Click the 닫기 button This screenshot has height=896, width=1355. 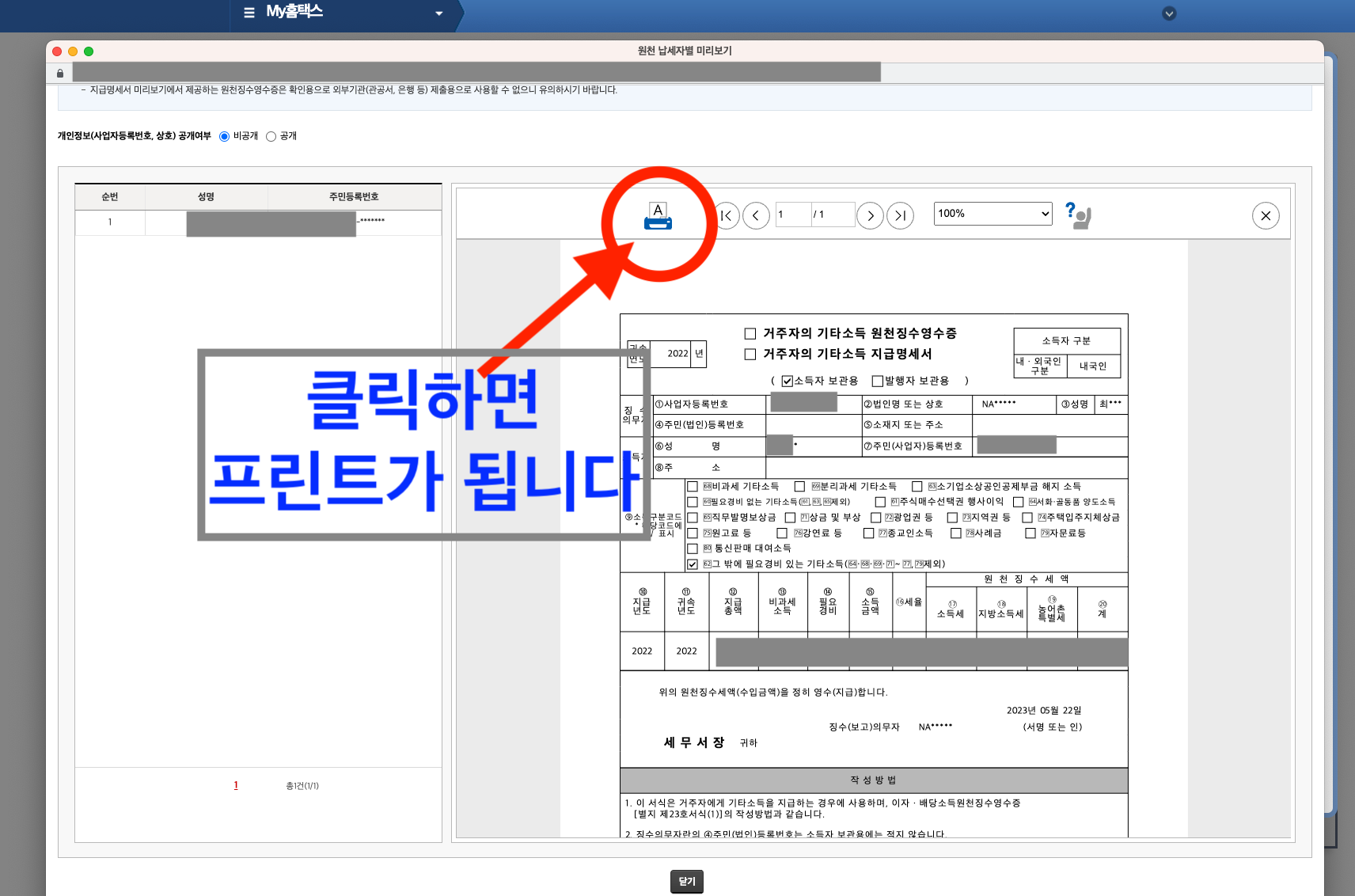(687, 881)
